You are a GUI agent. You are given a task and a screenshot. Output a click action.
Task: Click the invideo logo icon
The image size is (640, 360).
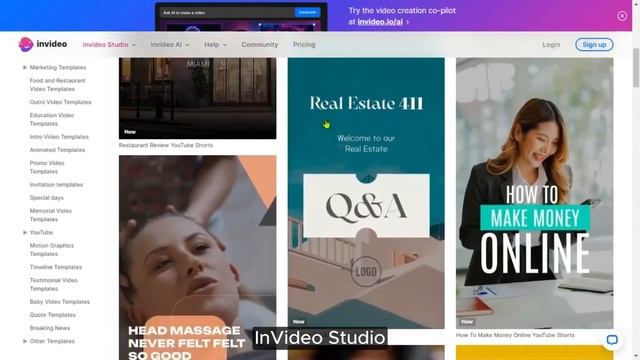pos(26,44)
